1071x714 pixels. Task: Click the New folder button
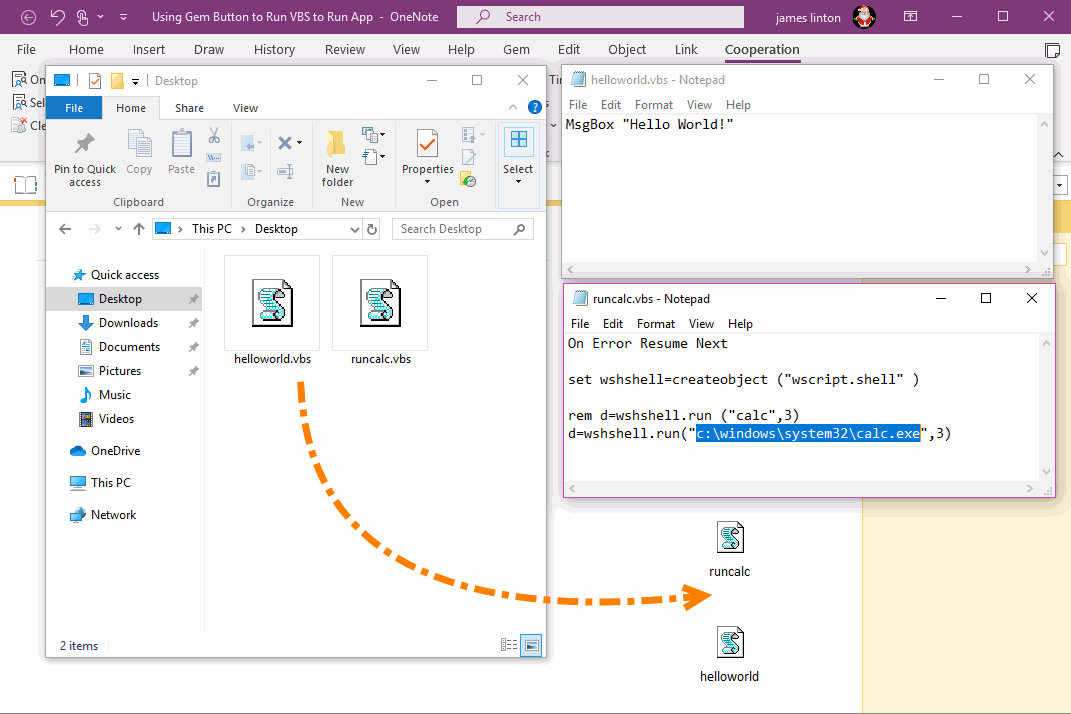(x=337, y=158)
